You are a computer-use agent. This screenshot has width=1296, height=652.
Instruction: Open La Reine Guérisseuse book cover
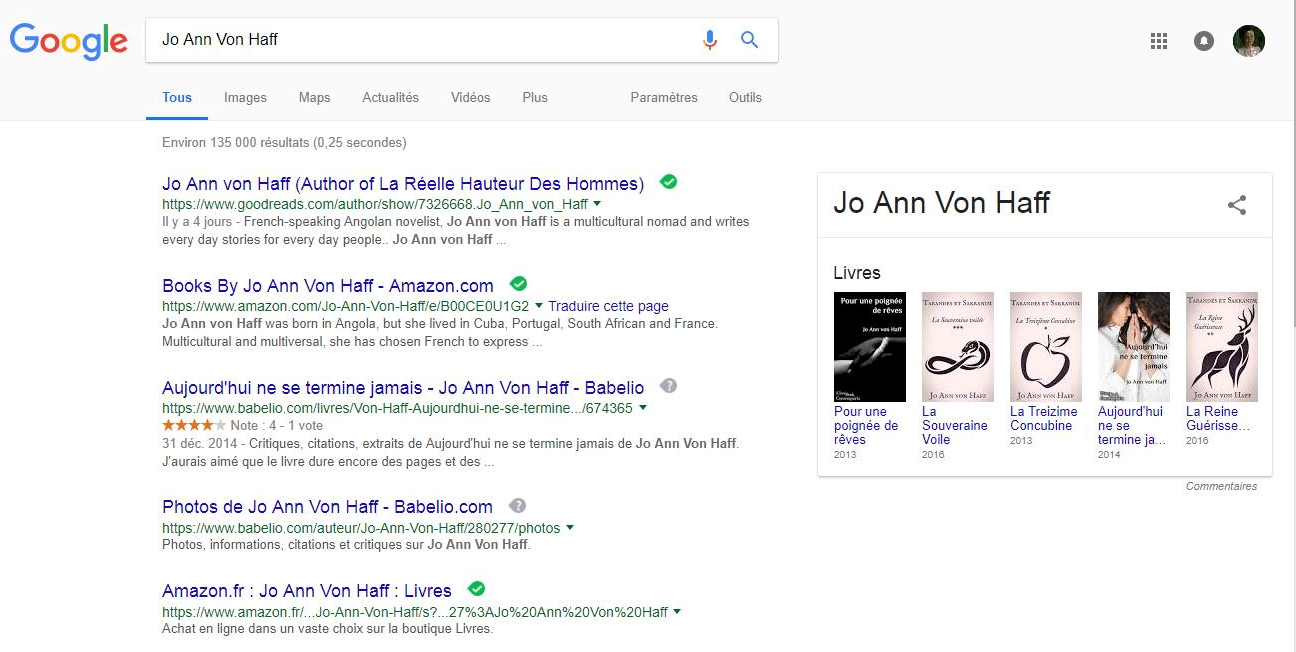(1222, 347)
